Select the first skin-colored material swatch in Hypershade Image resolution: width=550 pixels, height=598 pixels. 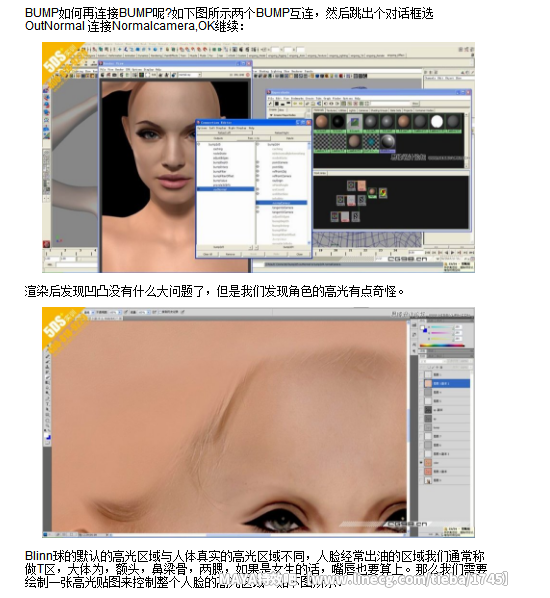(322, 122)
